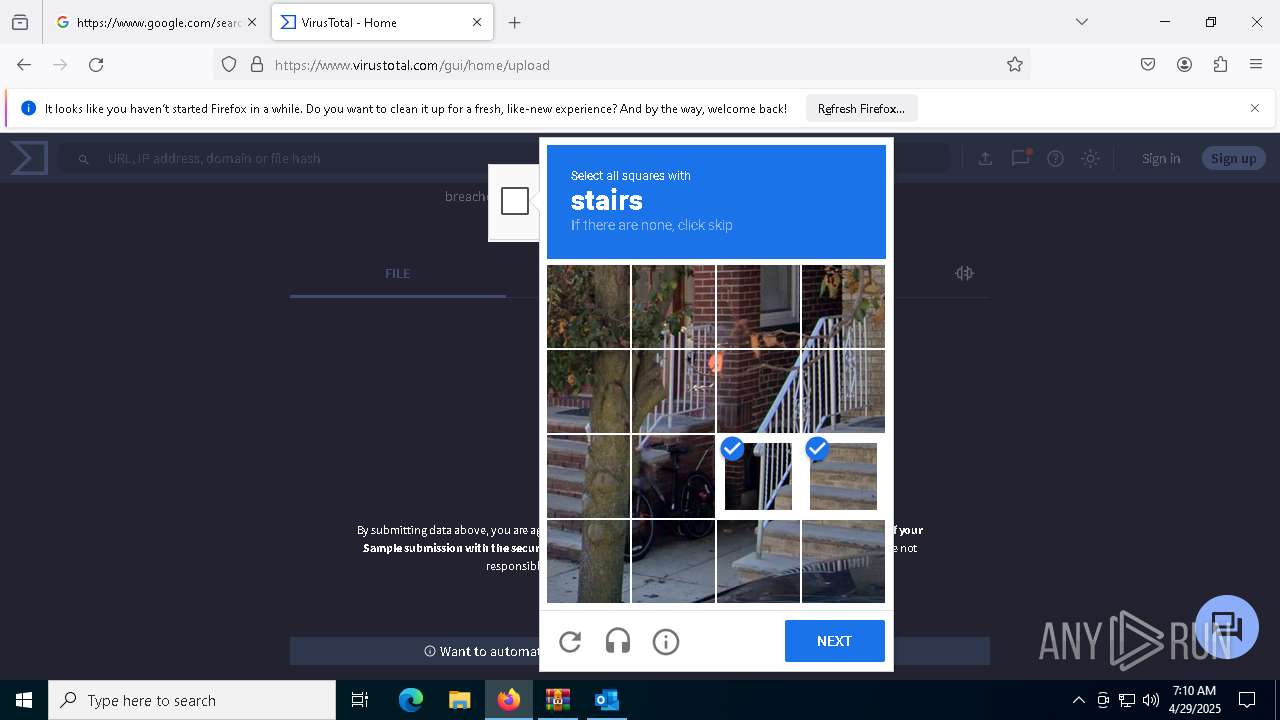Select the bicycle captcha tile
The height and width of the screenshot is (720, 1280).
click(x=673, y=476)
